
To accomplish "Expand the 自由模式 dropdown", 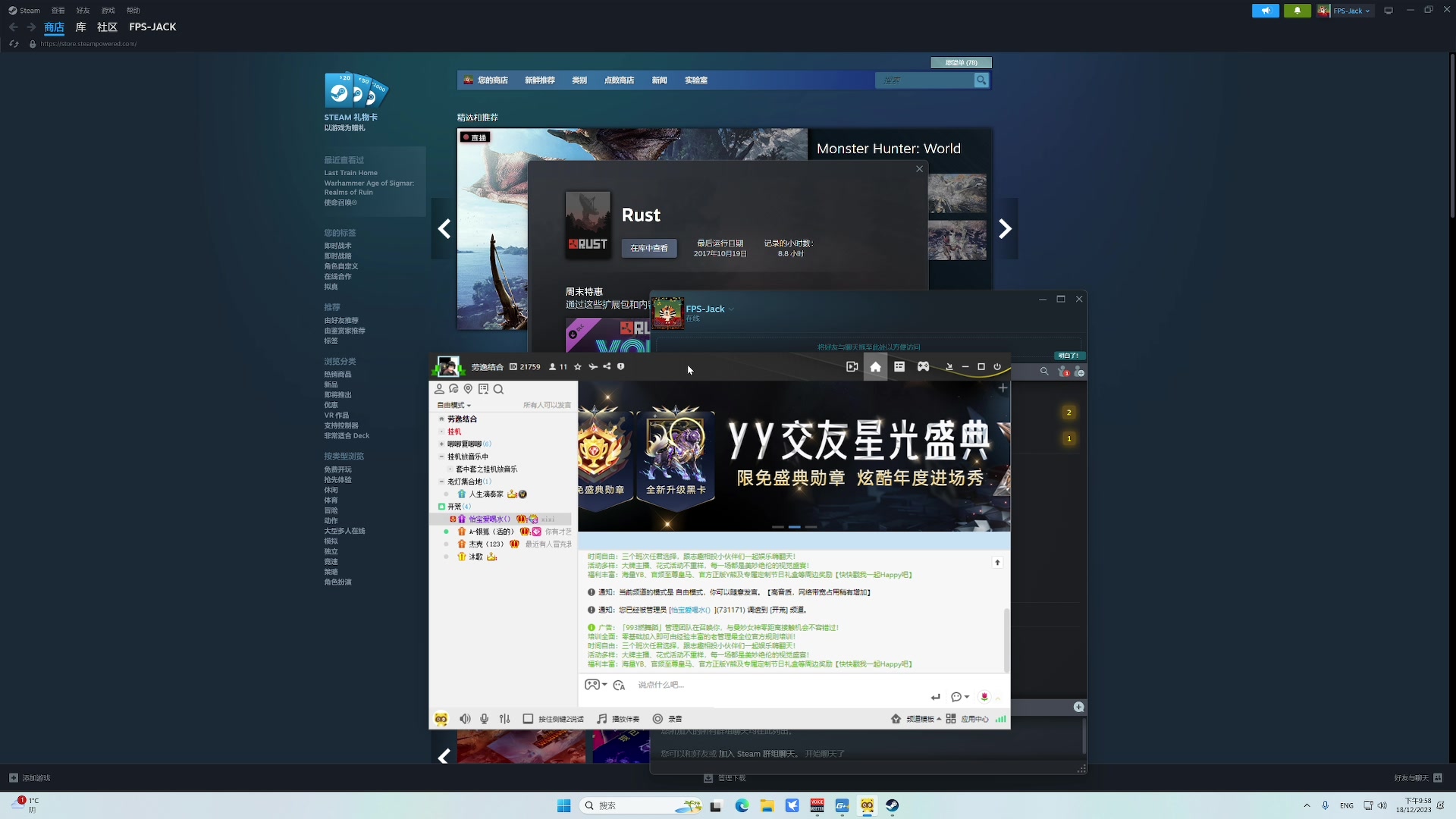I will [x=453, y=405].
